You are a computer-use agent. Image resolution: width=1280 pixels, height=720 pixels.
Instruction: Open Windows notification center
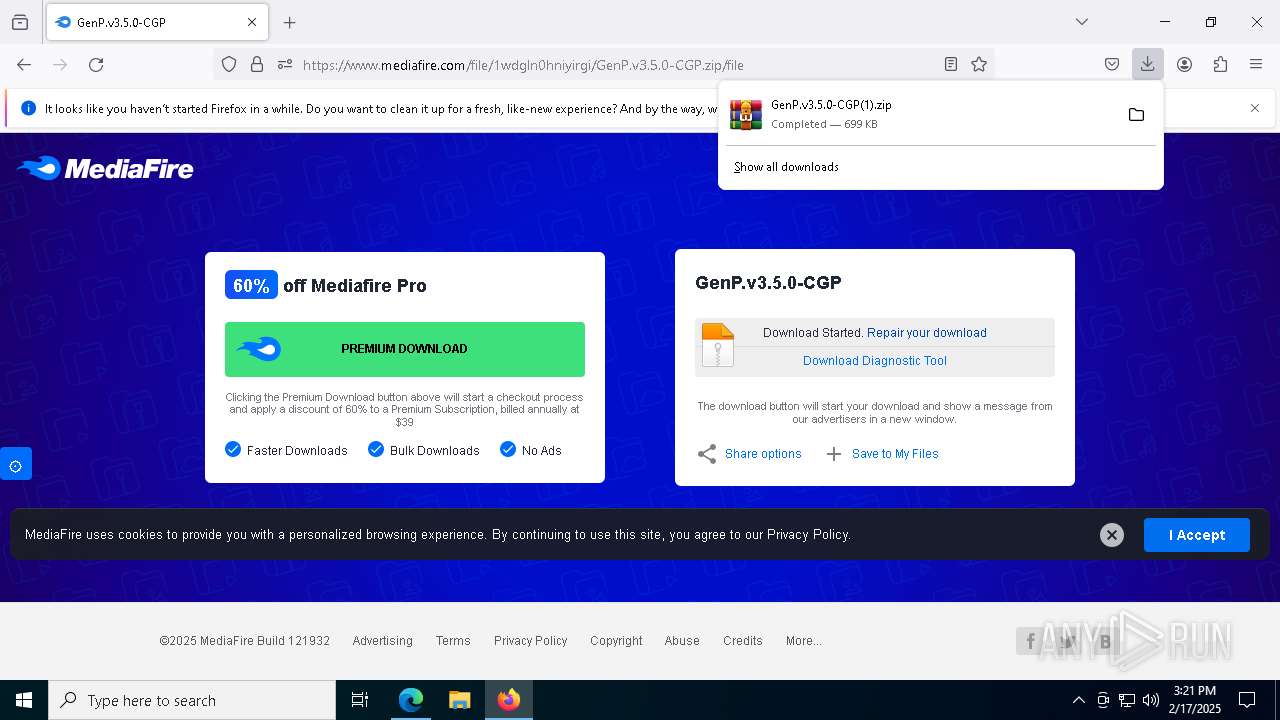pyautogui.click(x=1247, y=700)
